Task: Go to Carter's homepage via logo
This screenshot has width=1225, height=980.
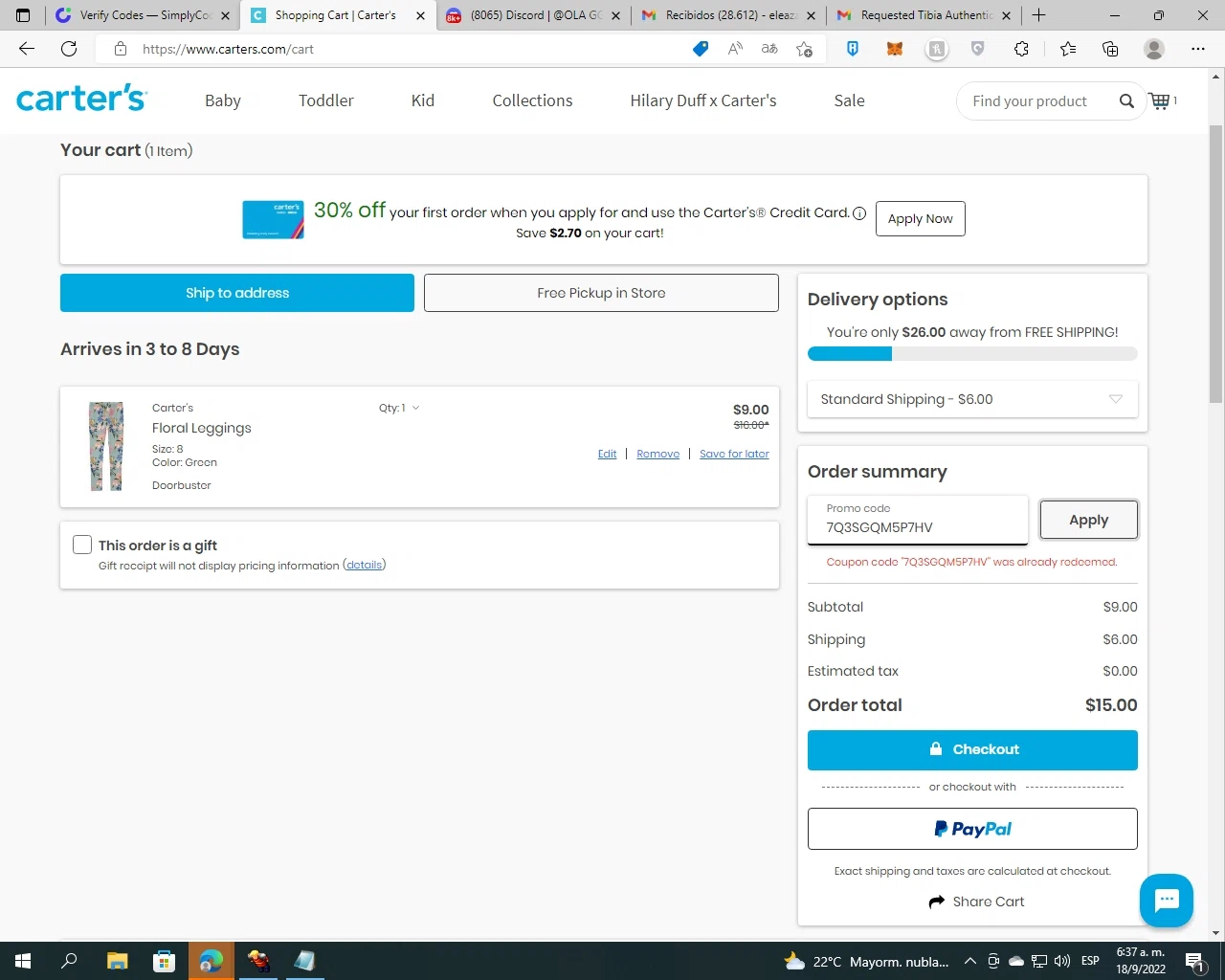Action: point(81,98)
